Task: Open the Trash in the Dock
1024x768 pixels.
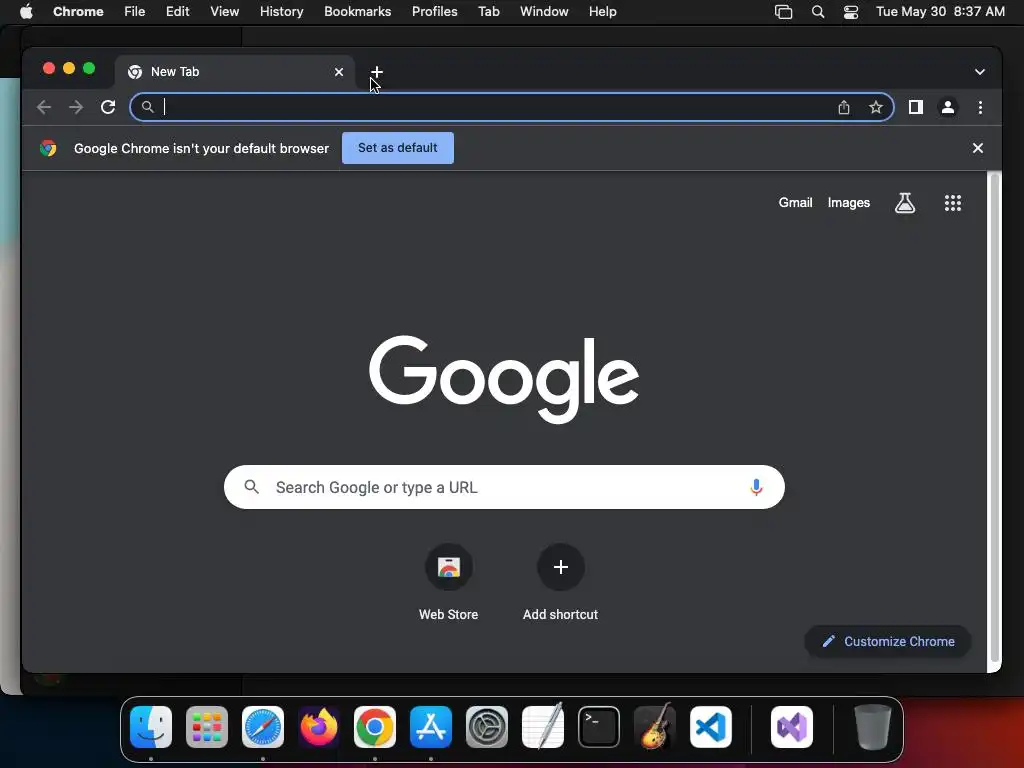Action: 872,727
